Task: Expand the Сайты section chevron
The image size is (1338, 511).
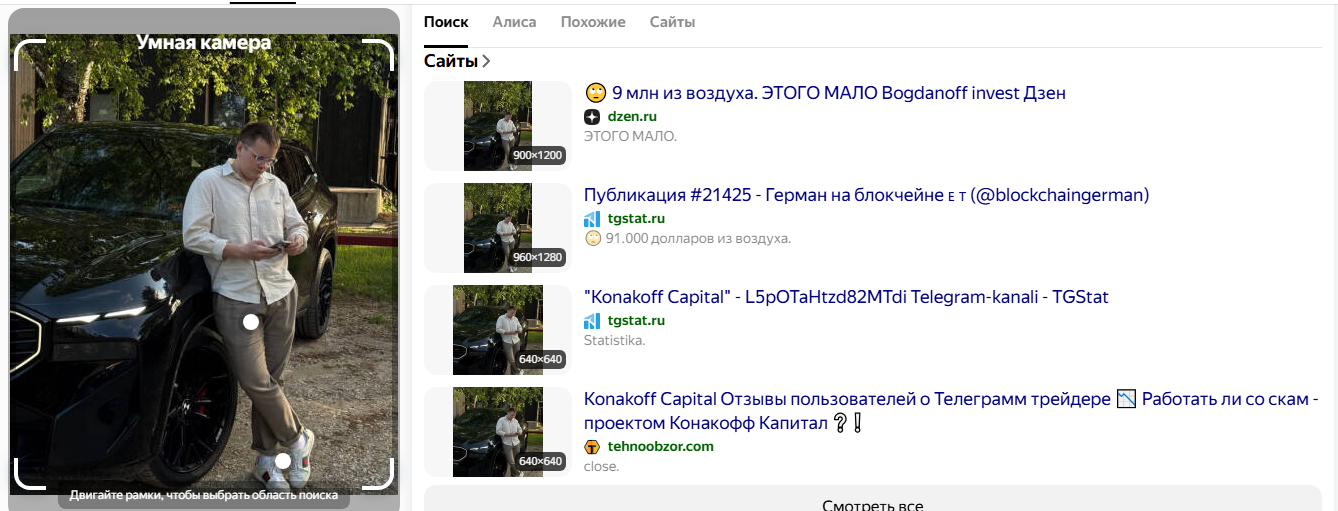Action: click(x=486, y=62)
